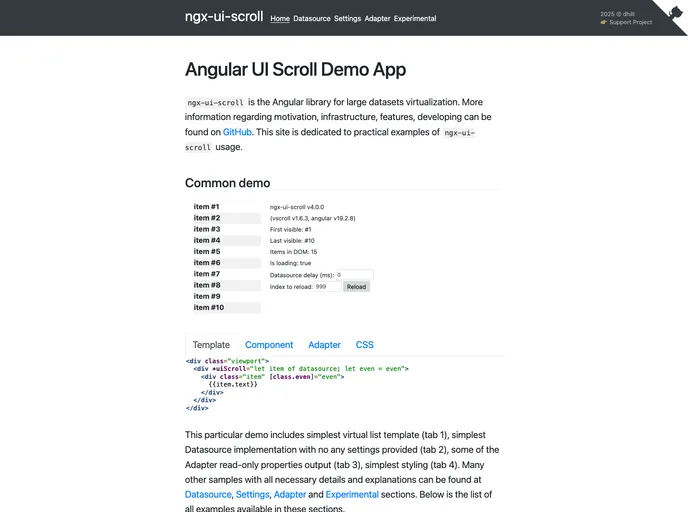This screenshot has height=512, width=688.
Task: Select list row item #1
Action: [227, 207]
